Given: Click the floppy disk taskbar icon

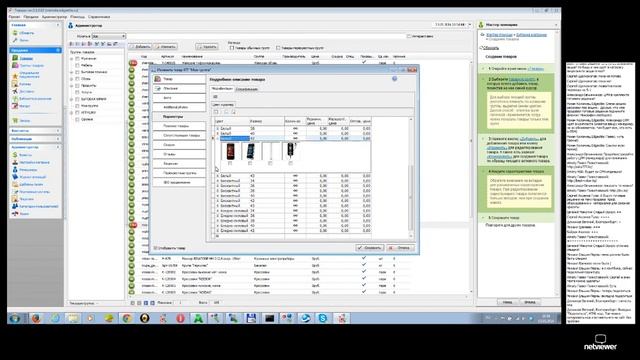Looking at the screenshot, I should point(251,318).
